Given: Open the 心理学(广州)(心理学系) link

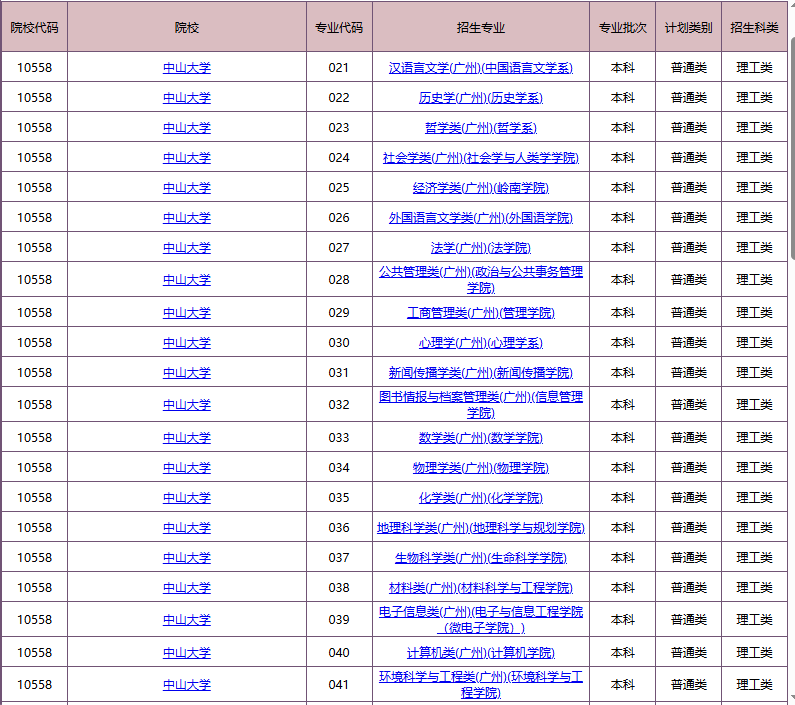Looking at the screenshot, I should tap(481, 343).
